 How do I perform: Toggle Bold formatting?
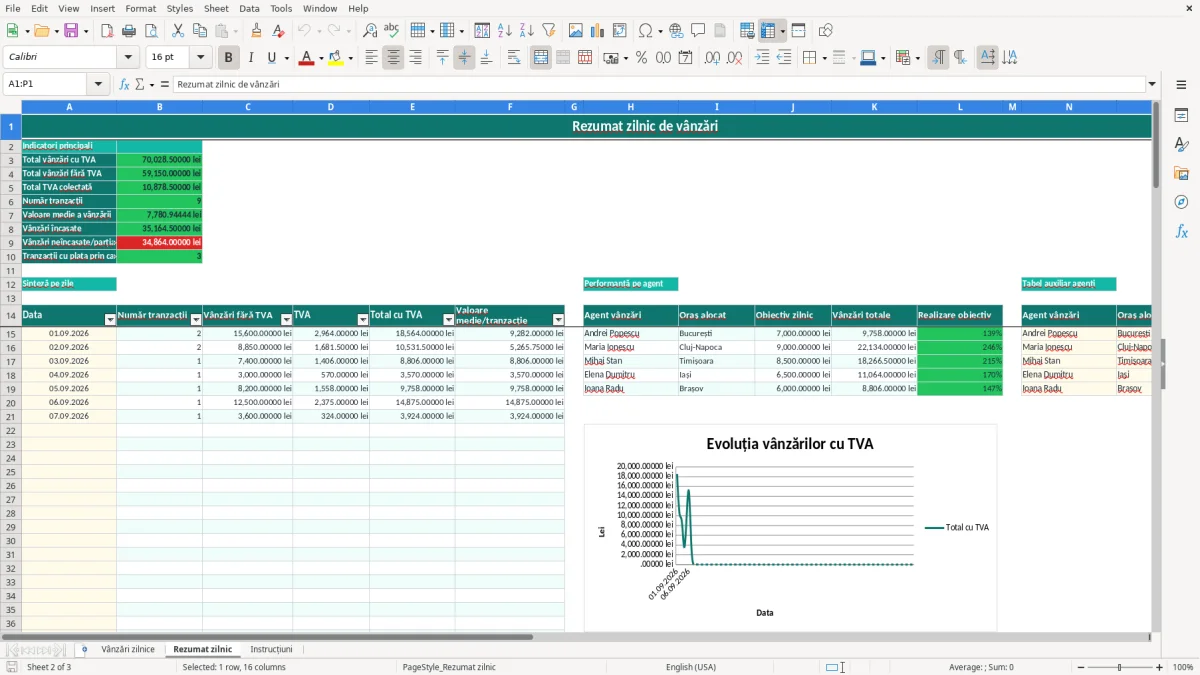click(229, 58)
